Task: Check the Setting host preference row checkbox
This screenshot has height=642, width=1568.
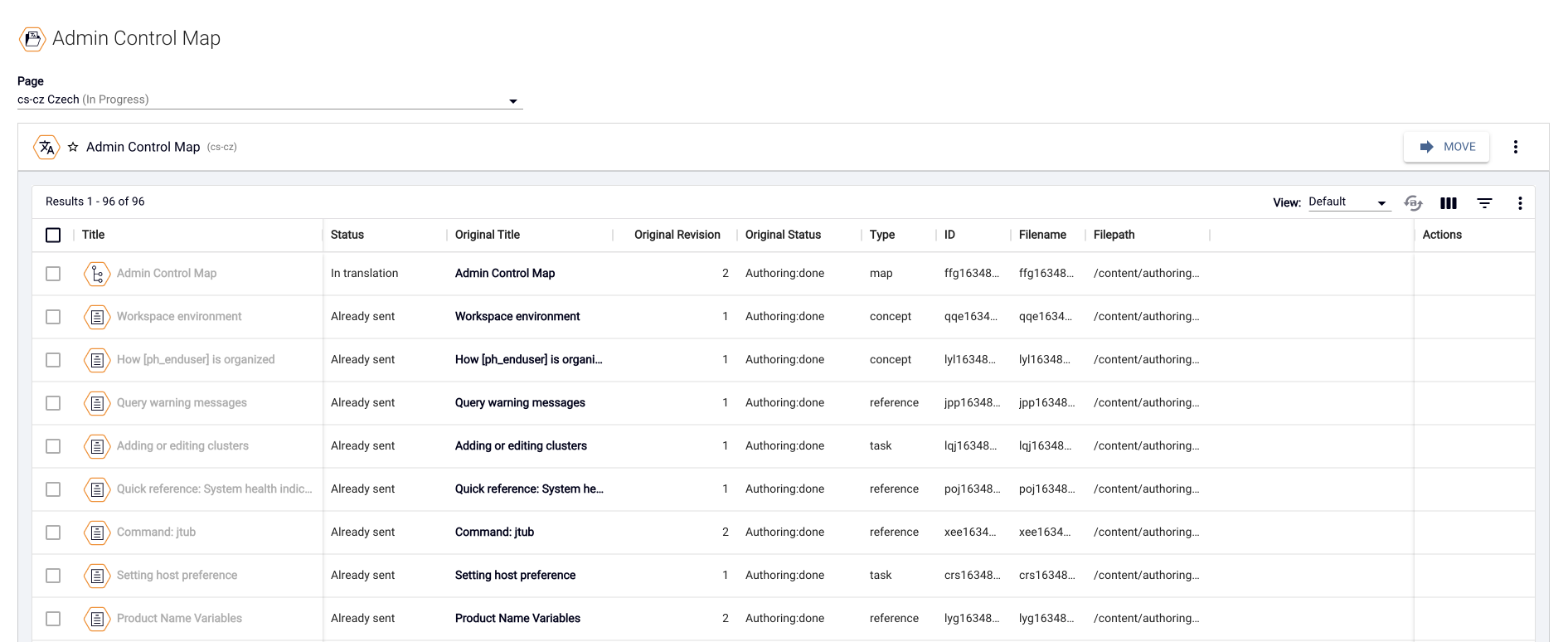Action: click(x=53, y=576)
